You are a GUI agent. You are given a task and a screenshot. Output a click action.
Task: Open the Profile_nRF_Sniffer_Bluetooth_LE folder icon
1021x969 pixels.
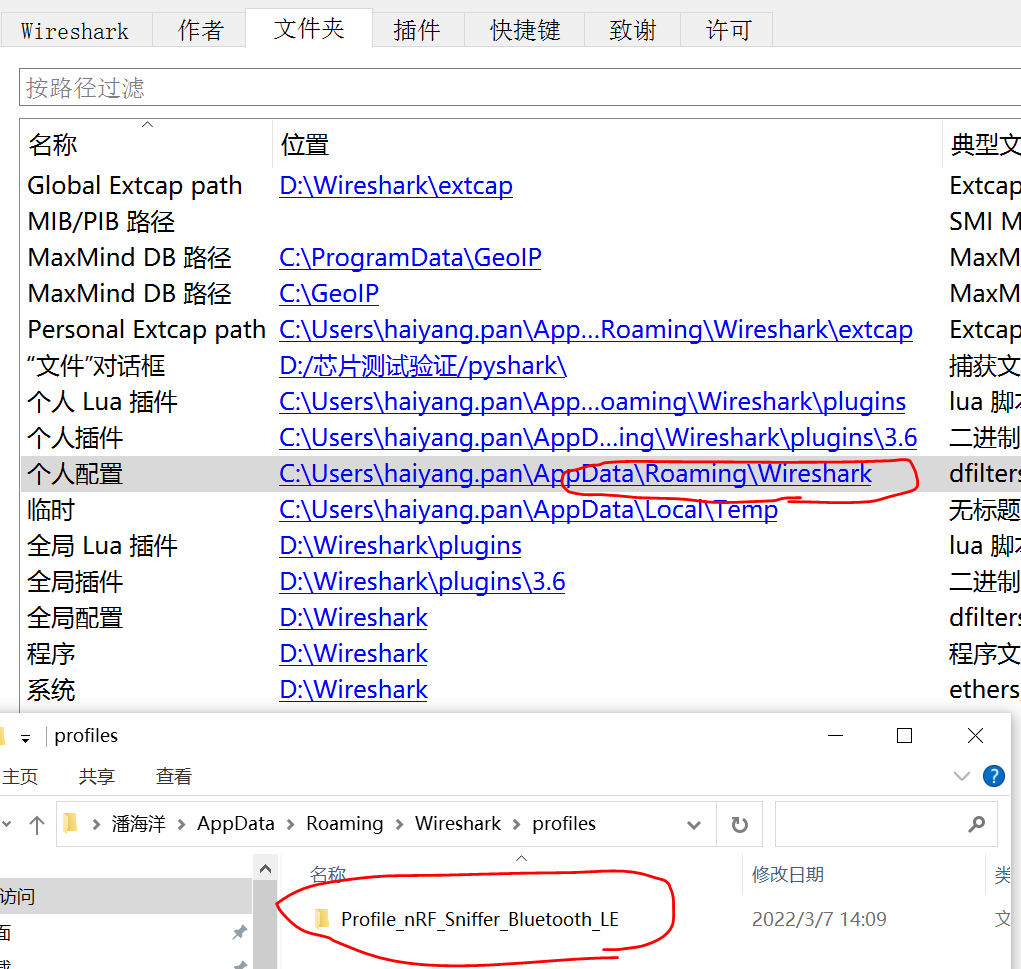324,917
